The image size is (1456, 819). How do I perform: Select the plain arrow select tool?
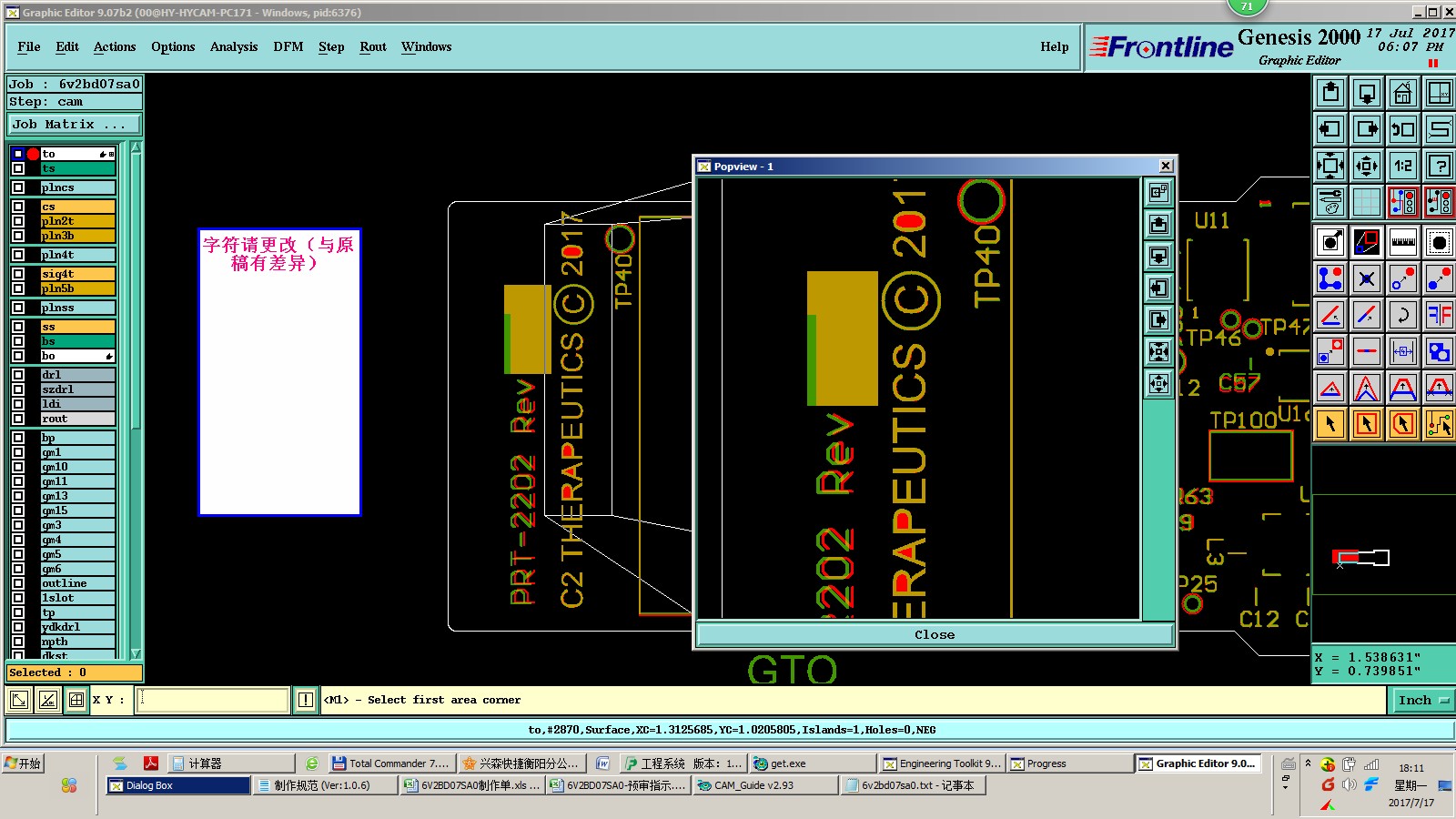[x=1330, y=424]
